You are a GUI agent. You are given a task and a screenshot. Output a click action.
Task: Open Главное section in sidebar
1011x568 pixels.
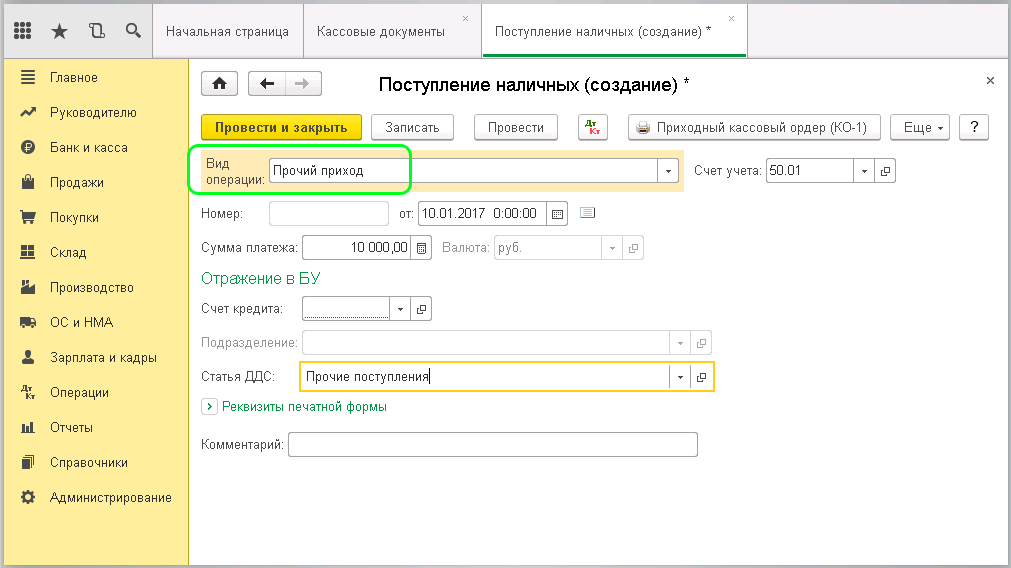click(x=95, y=77)
